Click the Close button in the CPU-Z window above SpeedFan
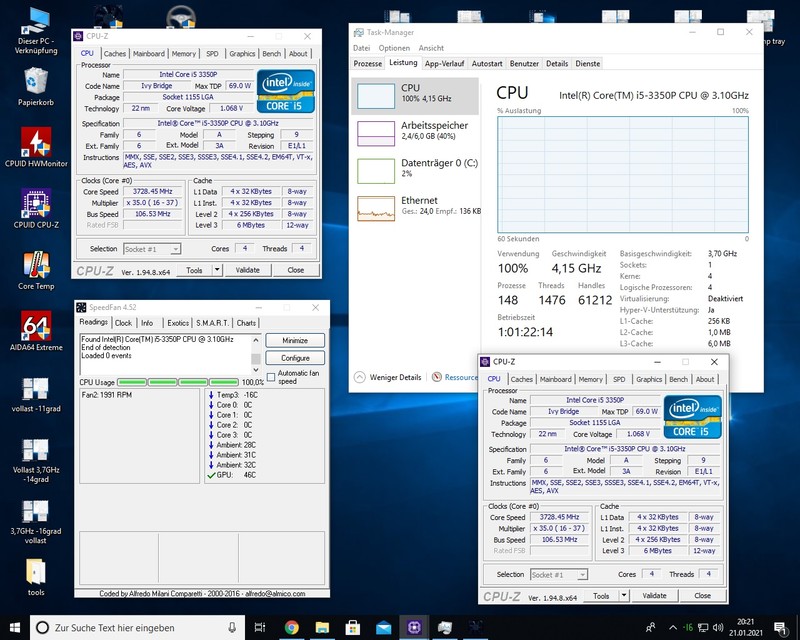Screen dimensions: 800x640 click(296, 270)
